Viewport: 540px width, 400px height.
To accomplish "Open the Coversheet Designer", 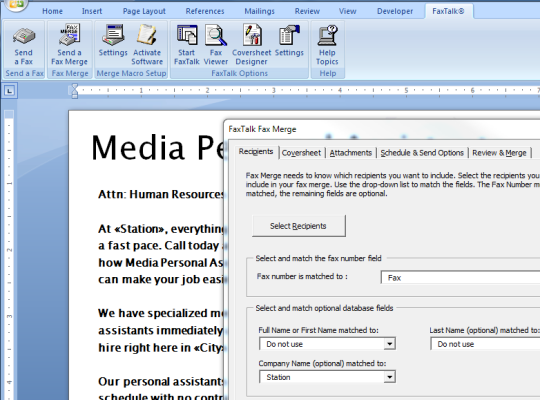I will [x=251, y=45].
